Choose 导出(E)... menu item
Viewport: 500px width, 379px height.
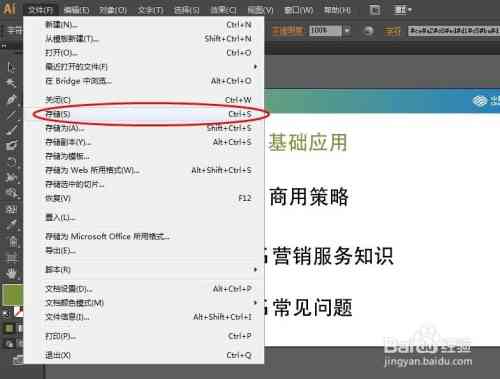tap(144, 250)
